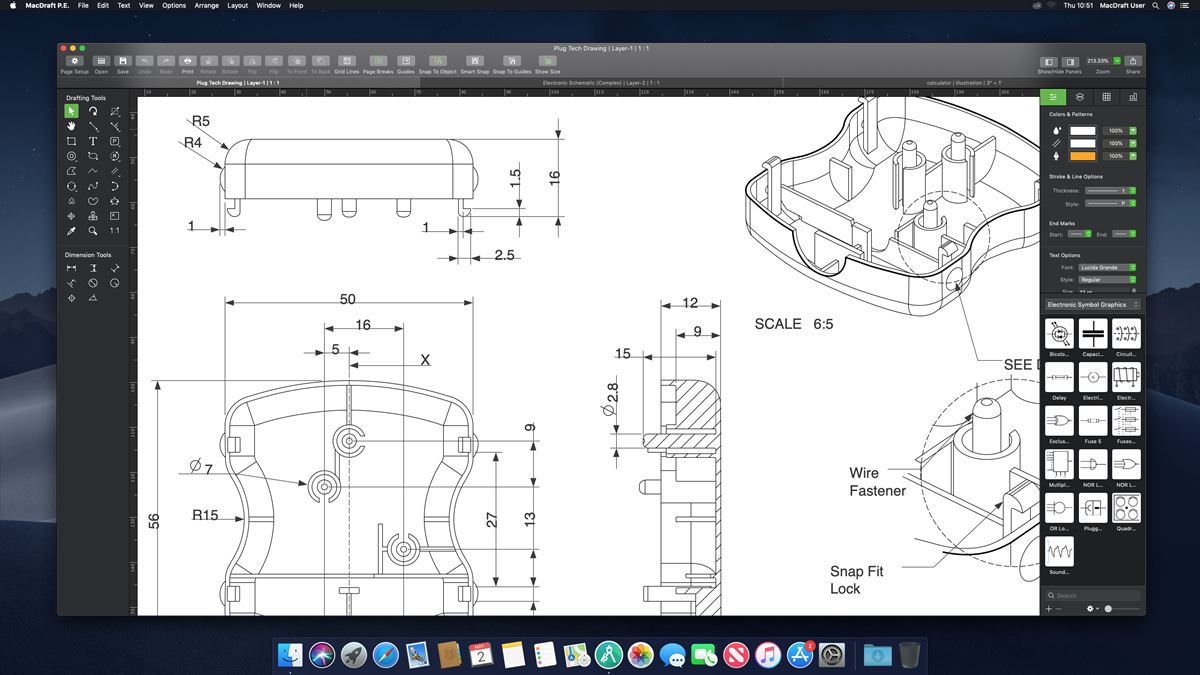
Task: Switch to Electronic Schematic document tab
Action: click(600, 83)
